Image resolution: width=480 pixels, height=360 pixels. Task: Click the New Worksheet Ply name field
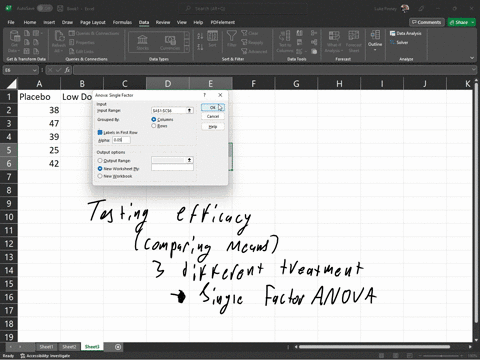(x=172, y=168)
